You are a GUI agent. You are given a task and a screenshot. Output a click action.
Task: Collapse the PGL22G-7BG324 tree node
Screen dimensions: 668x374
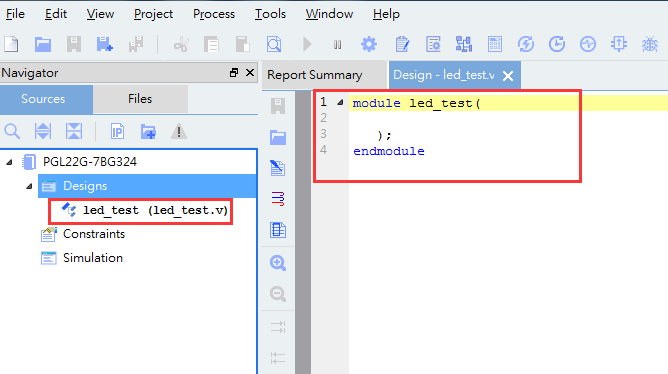(x=9, y=162)
